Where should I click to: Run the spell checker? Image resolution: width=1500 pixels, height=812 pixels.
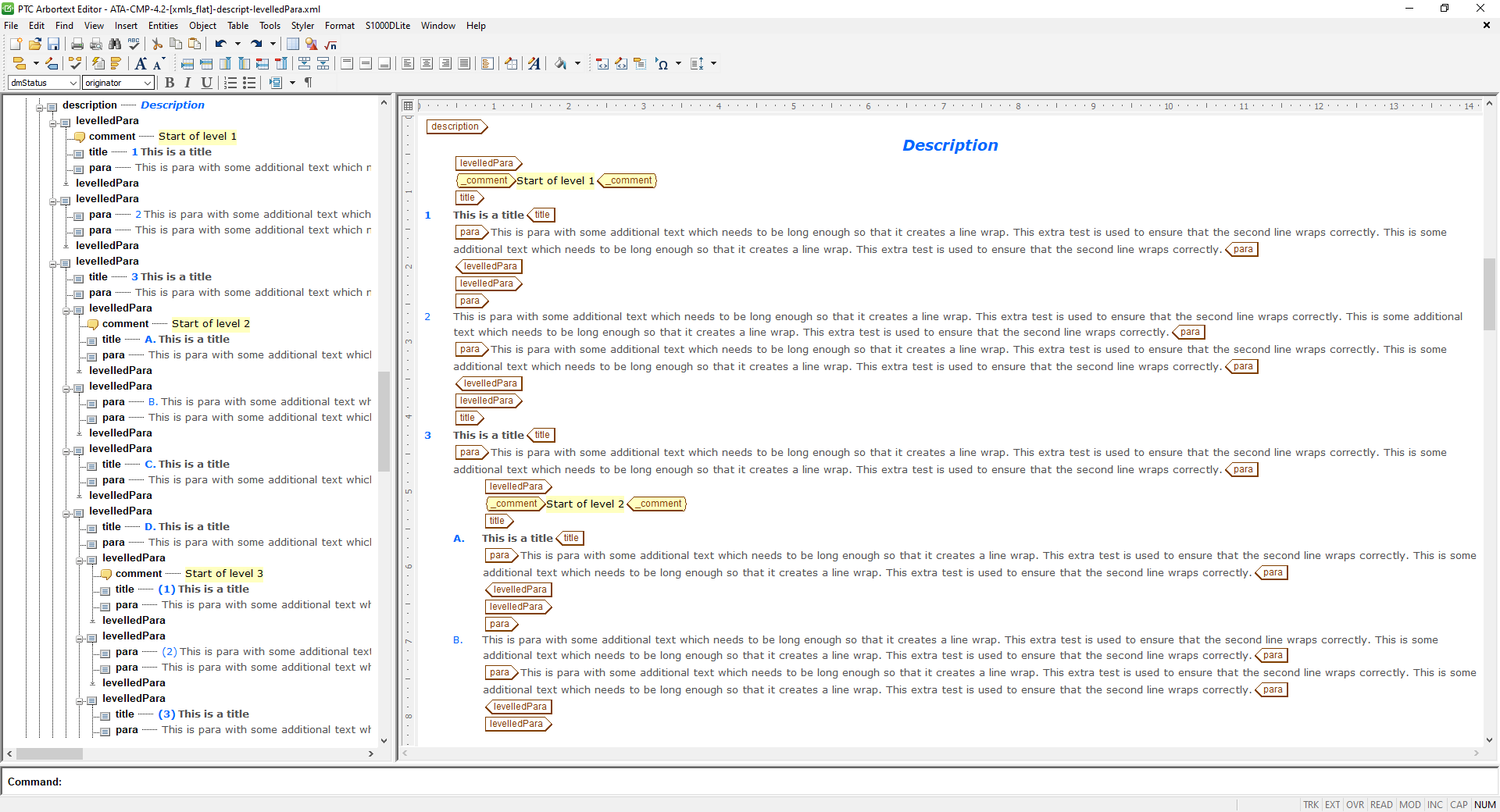(134, 45)
